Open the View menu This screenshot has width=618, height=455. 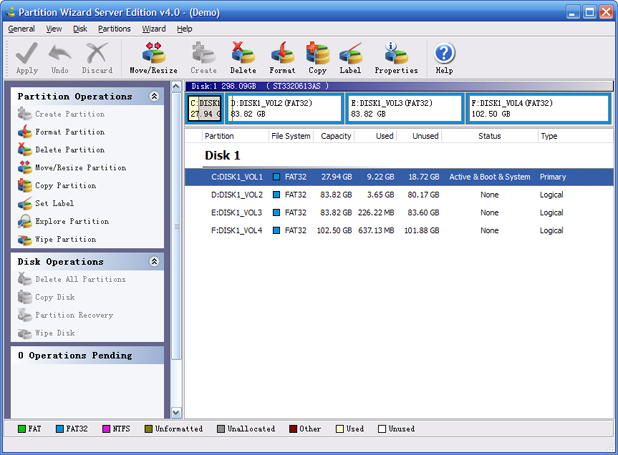click(x=54, y=29)
